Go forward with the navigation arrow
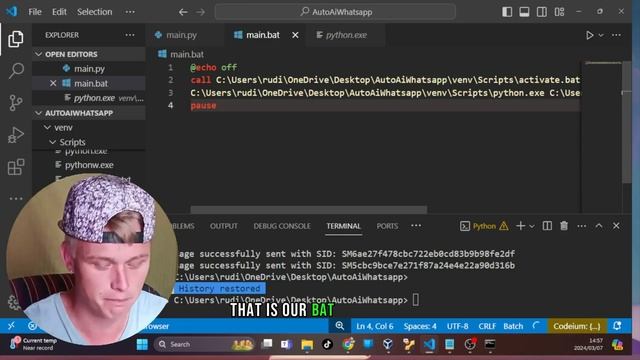Screen dimensions: 640x360 point(200,12)
